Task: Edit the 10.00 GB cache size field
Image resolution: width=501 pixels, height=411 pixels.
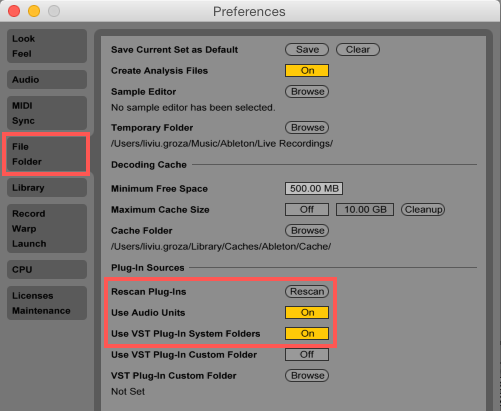Action: pyautogui.click(x=365, y=209)
